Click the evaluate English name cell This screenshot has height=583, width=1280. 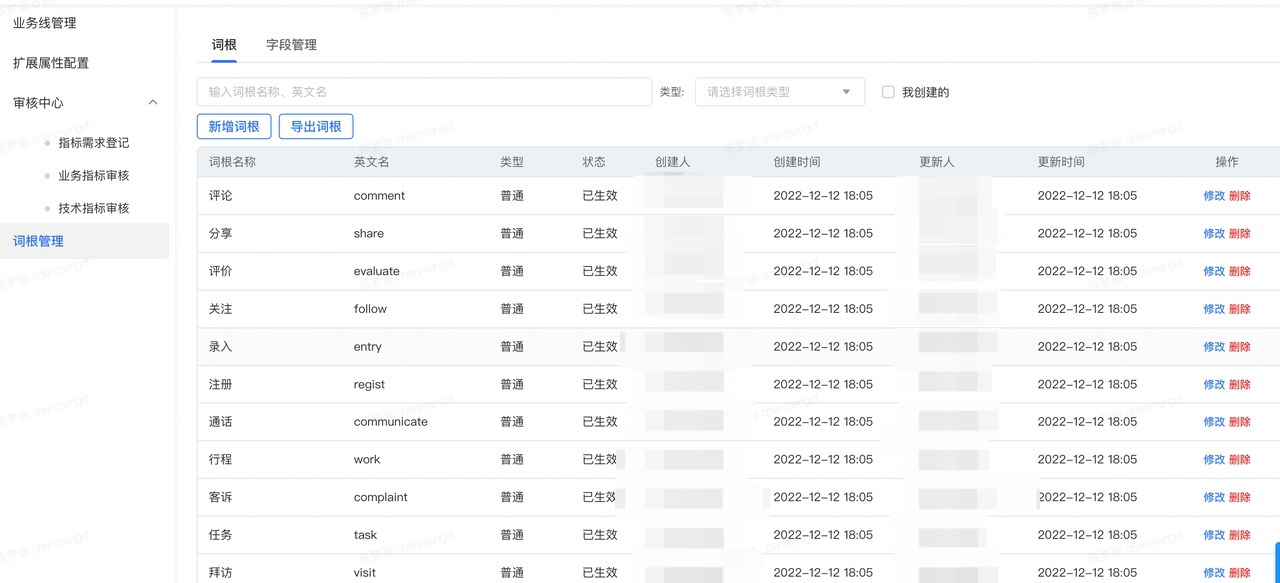click(377, 271)
